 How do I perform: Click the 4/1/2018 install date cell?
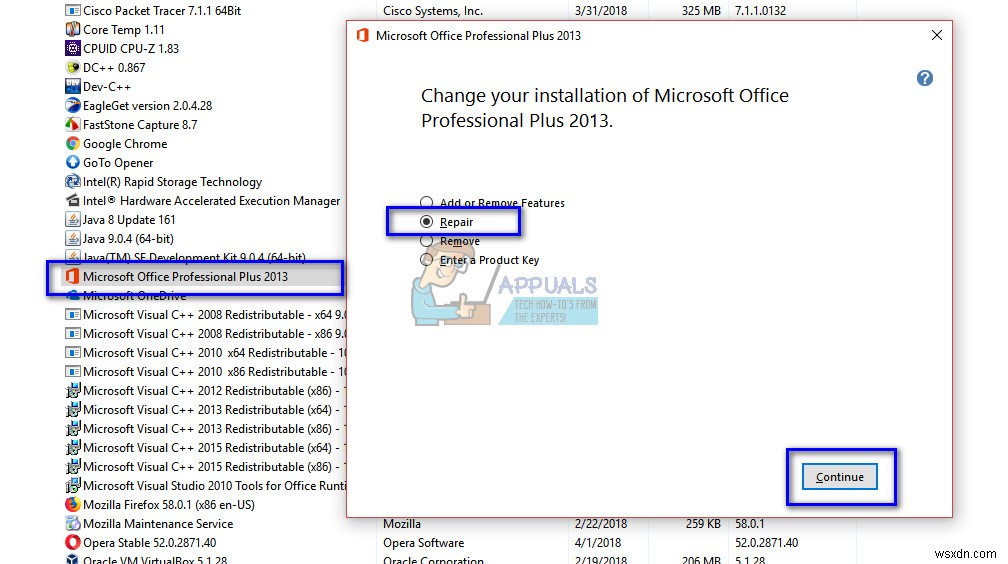pos(598,543)
